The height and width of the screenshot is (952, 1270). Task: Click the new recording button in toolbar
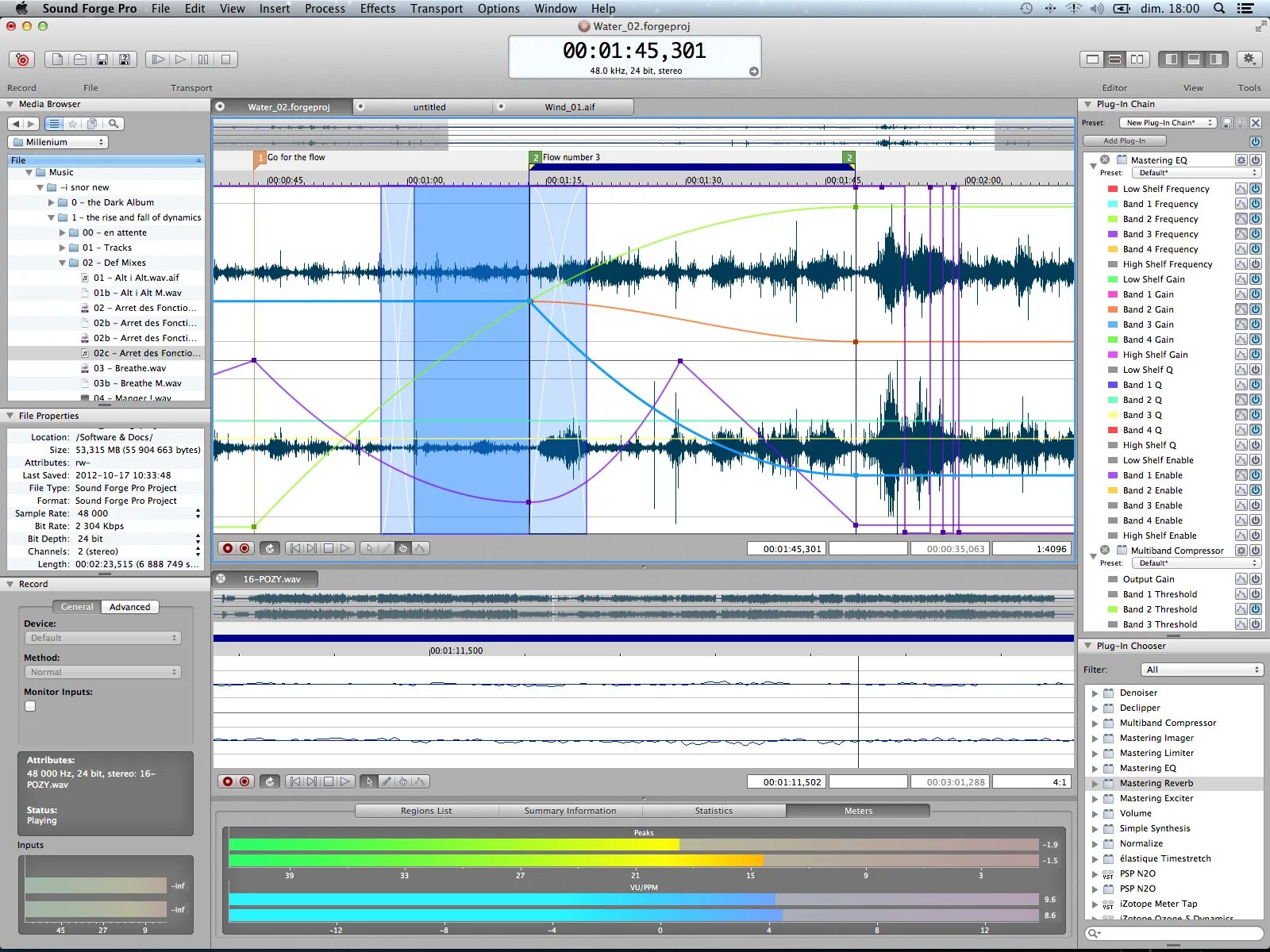click(x=22, y=59)
